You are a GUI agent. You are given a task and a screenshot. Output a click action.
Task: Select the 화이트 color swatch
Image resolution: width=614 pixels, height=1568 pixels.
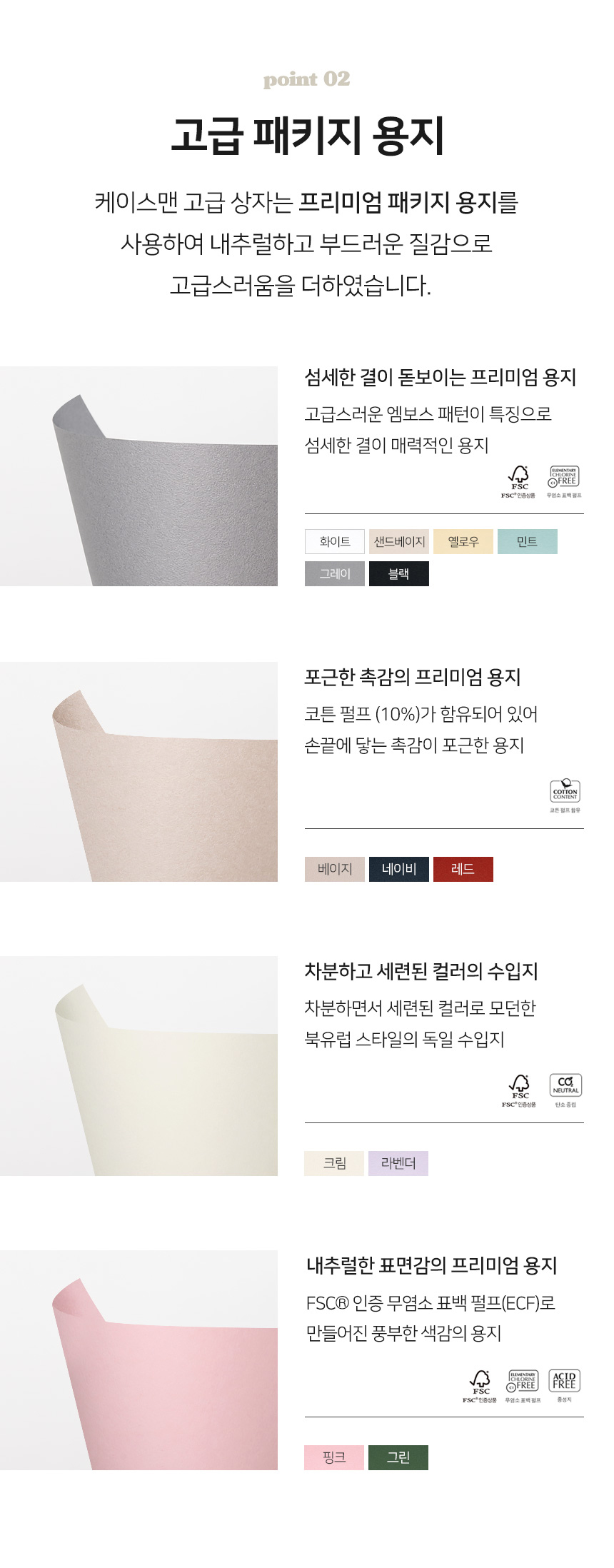335,541
